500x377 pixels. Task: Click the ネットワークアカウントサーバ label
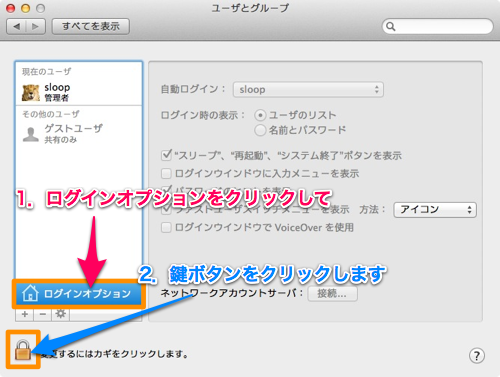(232, 293)
